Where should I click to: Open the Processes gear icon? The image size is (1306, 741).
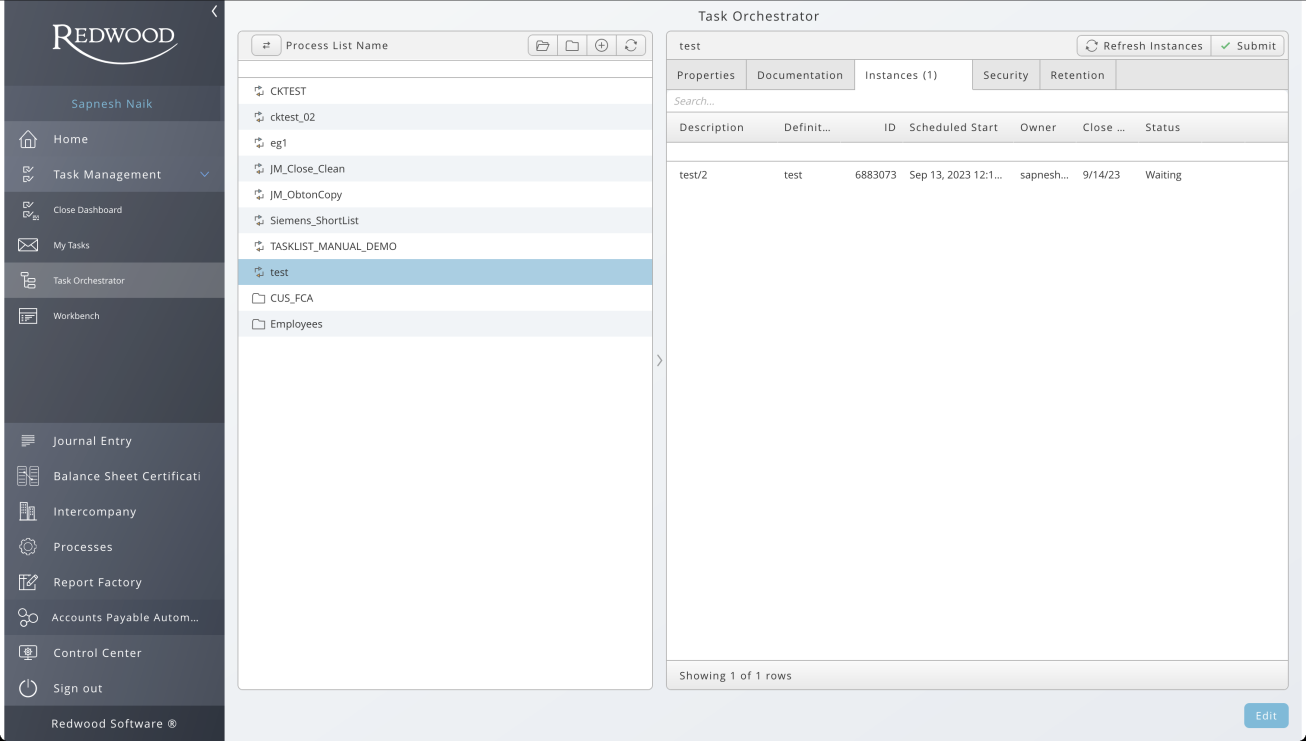28,547
